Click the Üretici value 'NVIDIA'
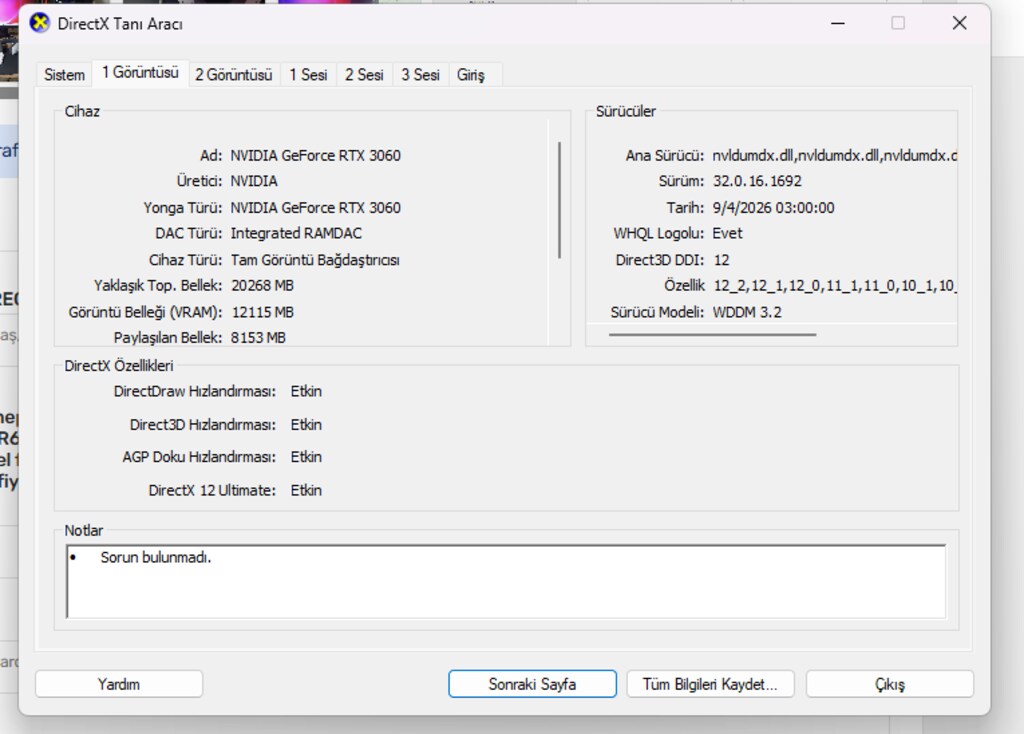 254,181
